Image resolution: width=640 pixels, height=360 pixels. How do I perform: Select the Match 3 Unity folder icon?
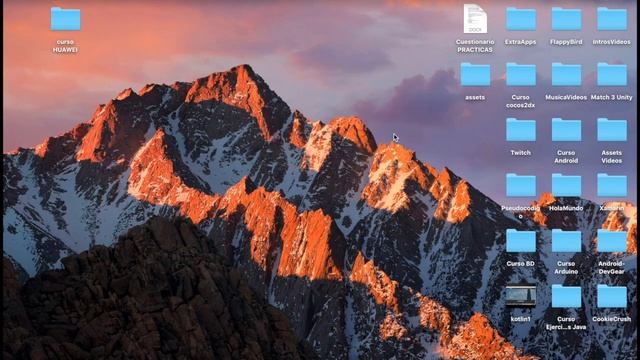click(x=612, y=74)
